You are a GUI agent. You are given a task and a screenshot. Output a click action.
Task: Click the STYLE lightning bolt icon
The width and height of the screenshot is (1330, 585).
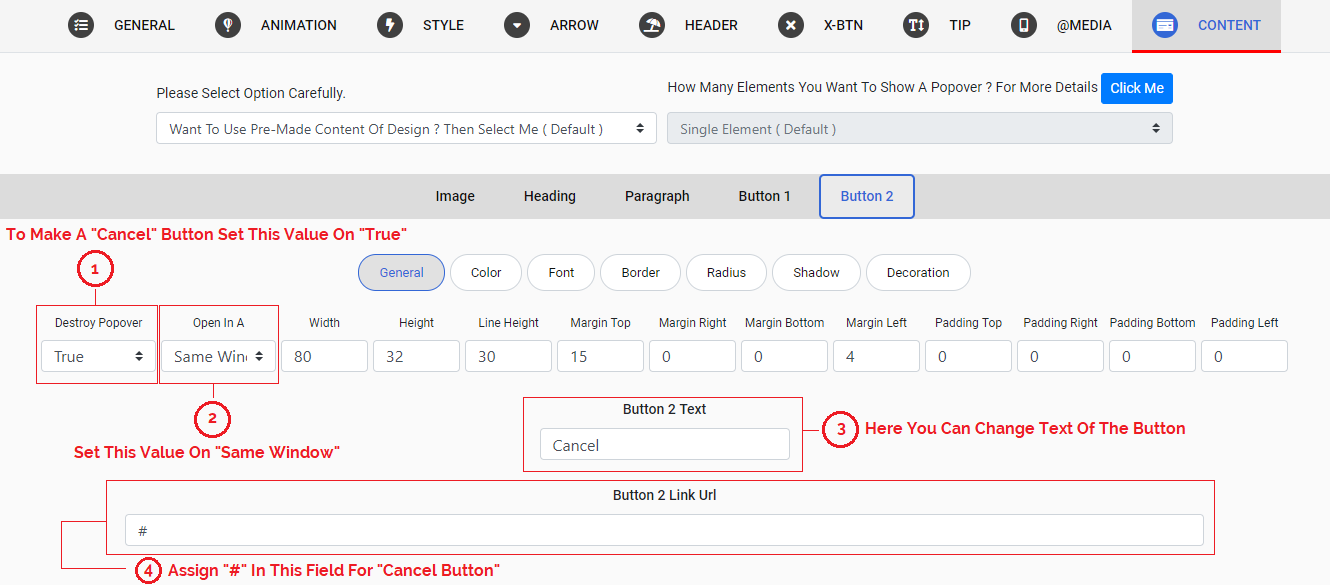pos(390,25)
